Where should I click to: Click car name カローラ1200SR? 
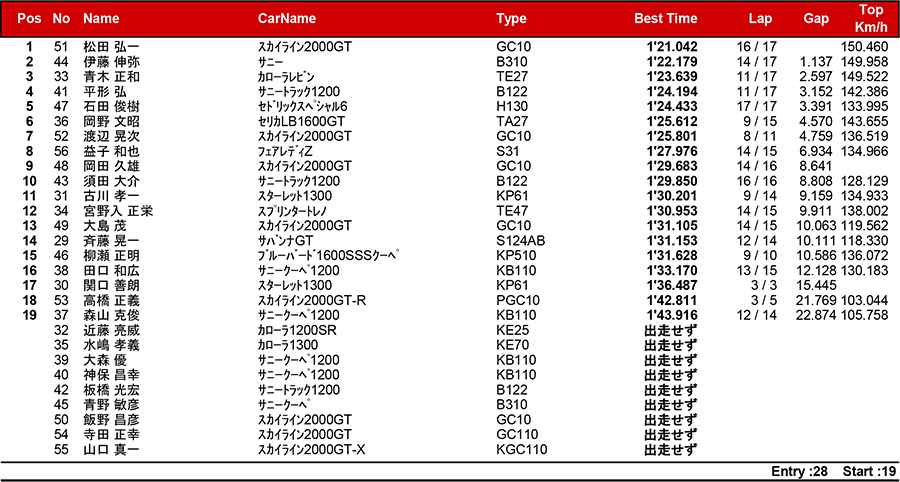[298, 331]
